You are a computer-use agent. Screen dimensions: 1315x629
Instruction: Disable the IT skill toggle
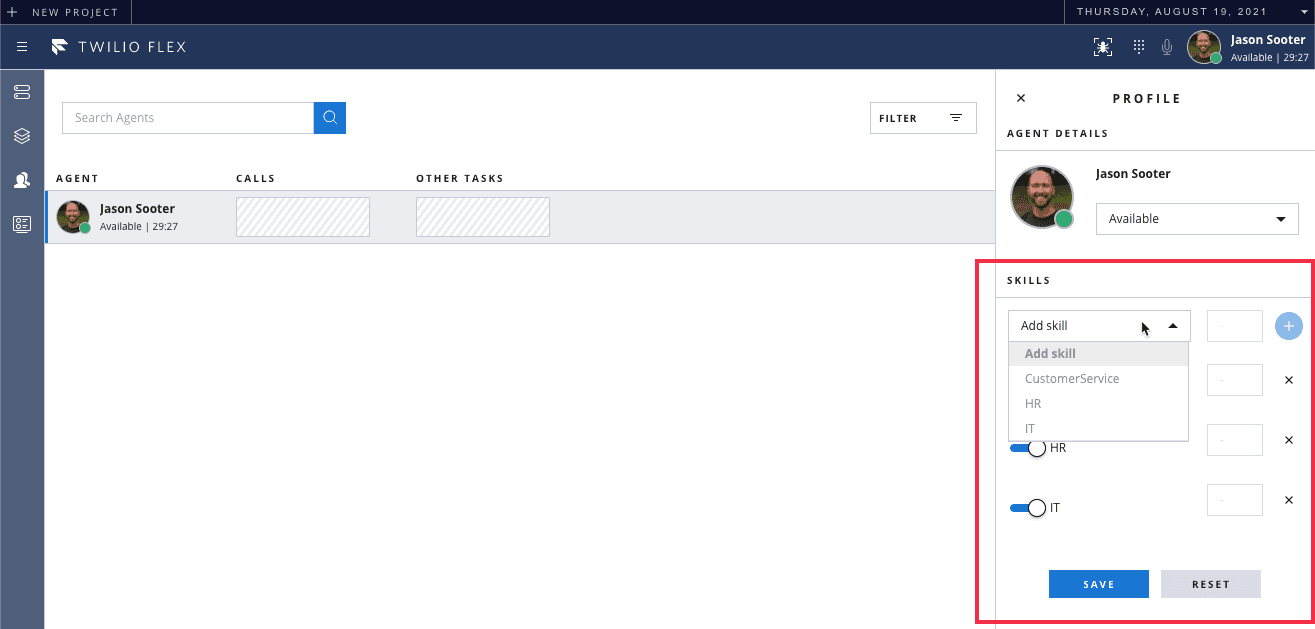(1025, 508)
